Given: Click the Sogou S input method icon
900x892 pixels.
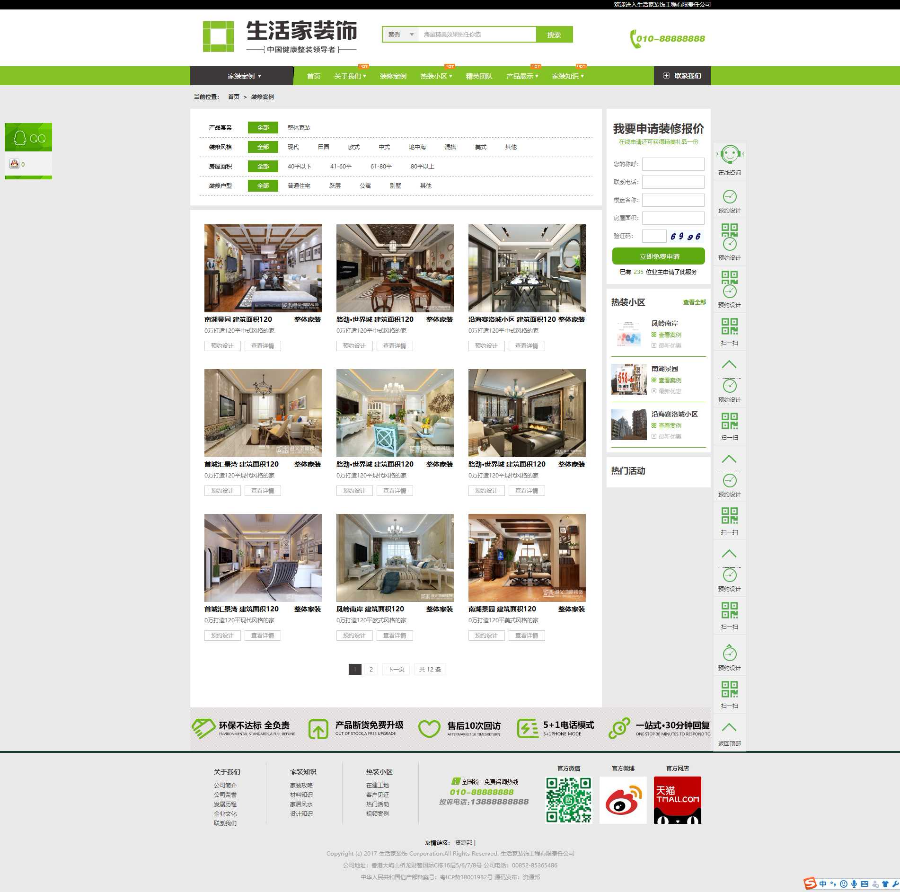Looking at the screenshot, I should pos(810,883).
